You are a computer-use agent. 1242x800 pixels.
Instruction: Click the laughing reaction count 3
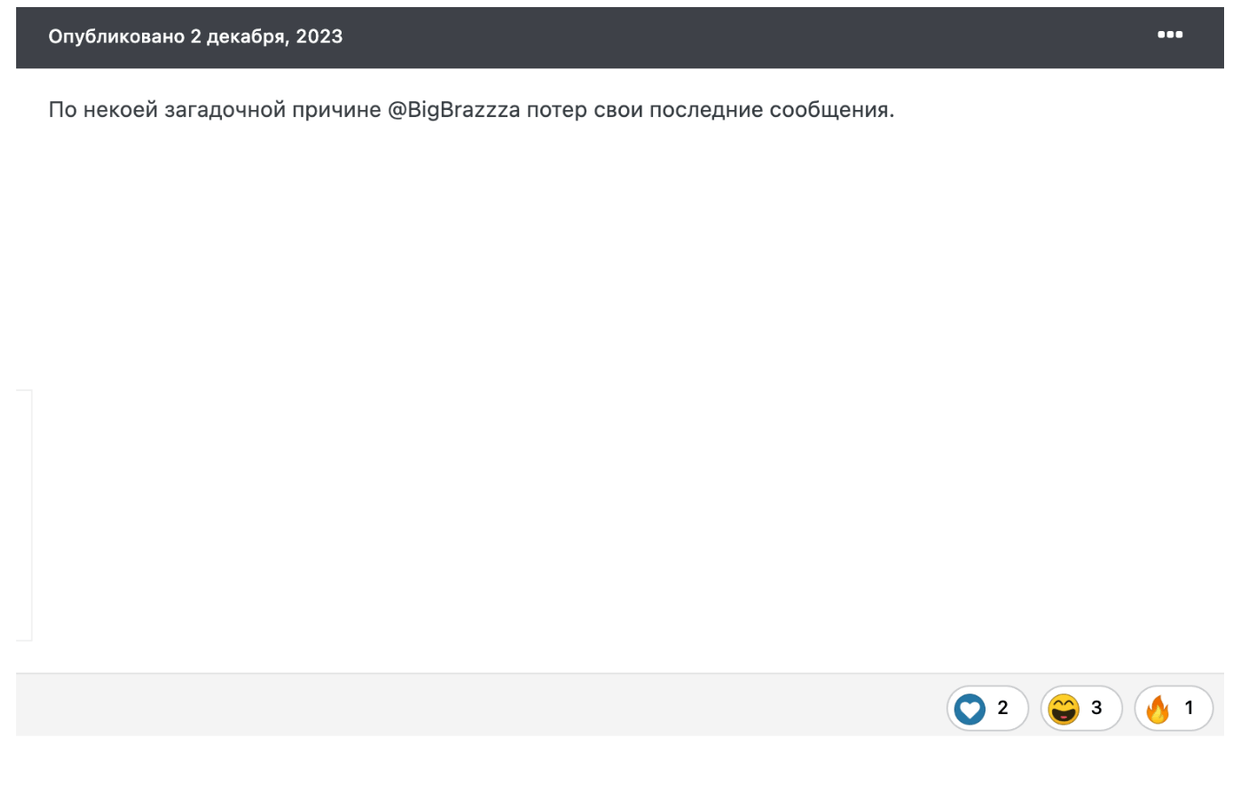(1096, 708)
